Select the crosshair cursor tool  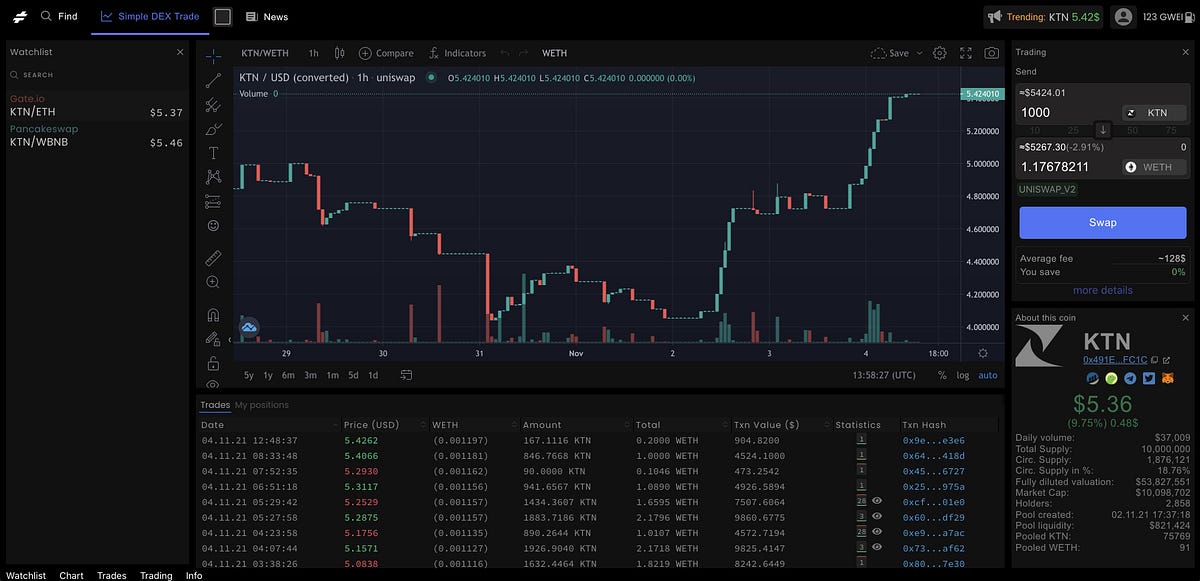213,56
